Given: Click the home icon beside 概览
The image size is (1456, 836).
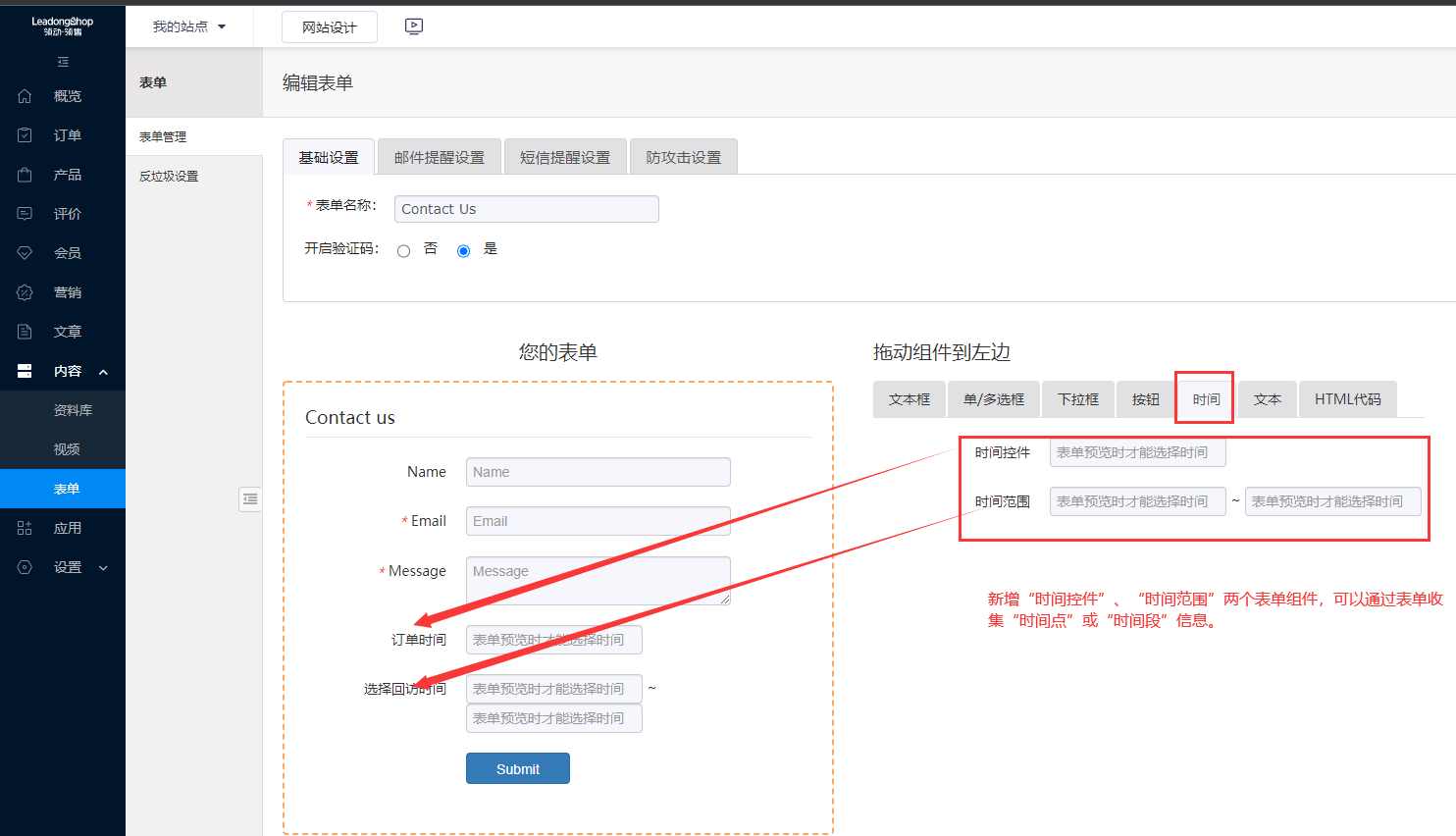Looking at the screenshot, I should click(x=25, y=96).
